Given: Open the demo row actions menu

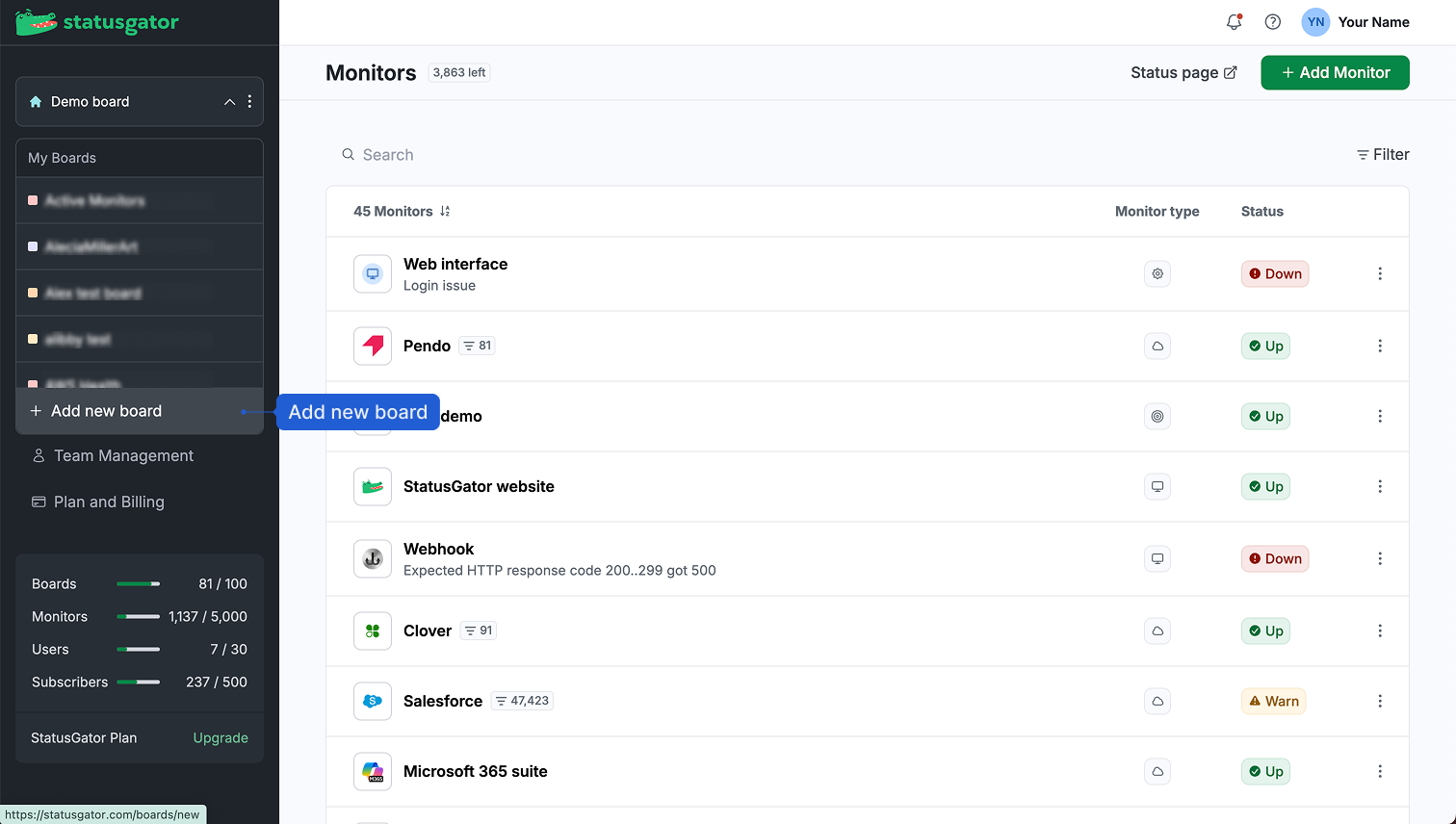Looking at the screenshot, I should point(1380,416).
